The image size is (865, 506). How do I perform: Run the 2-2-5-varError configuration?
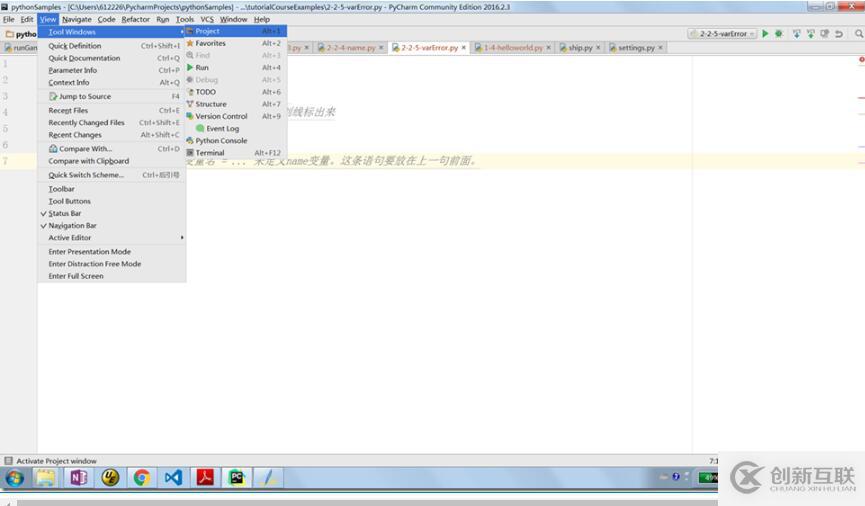tap(765, 34)
